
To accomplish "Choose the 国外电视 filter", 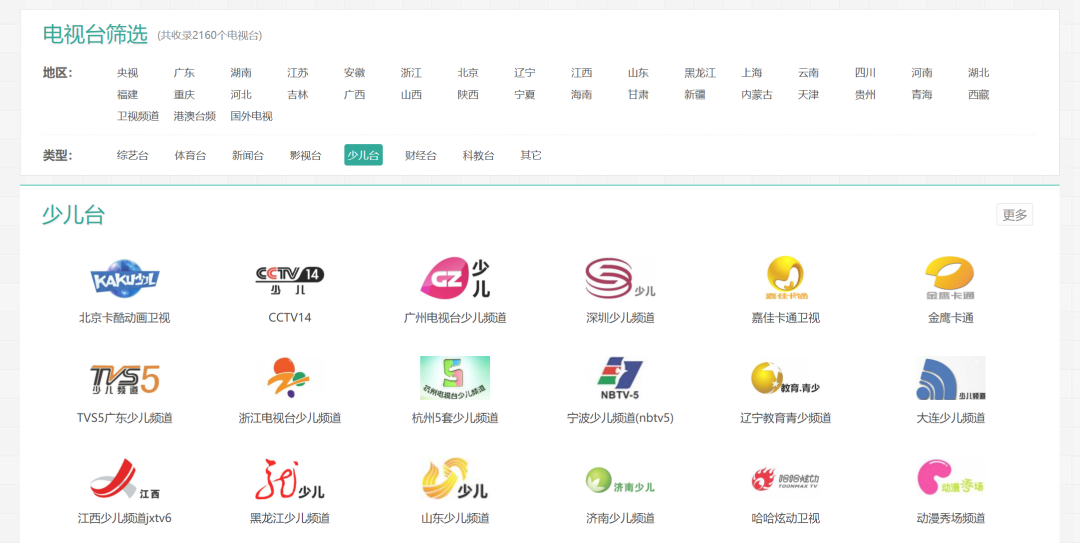I will (x=251, y=116).
